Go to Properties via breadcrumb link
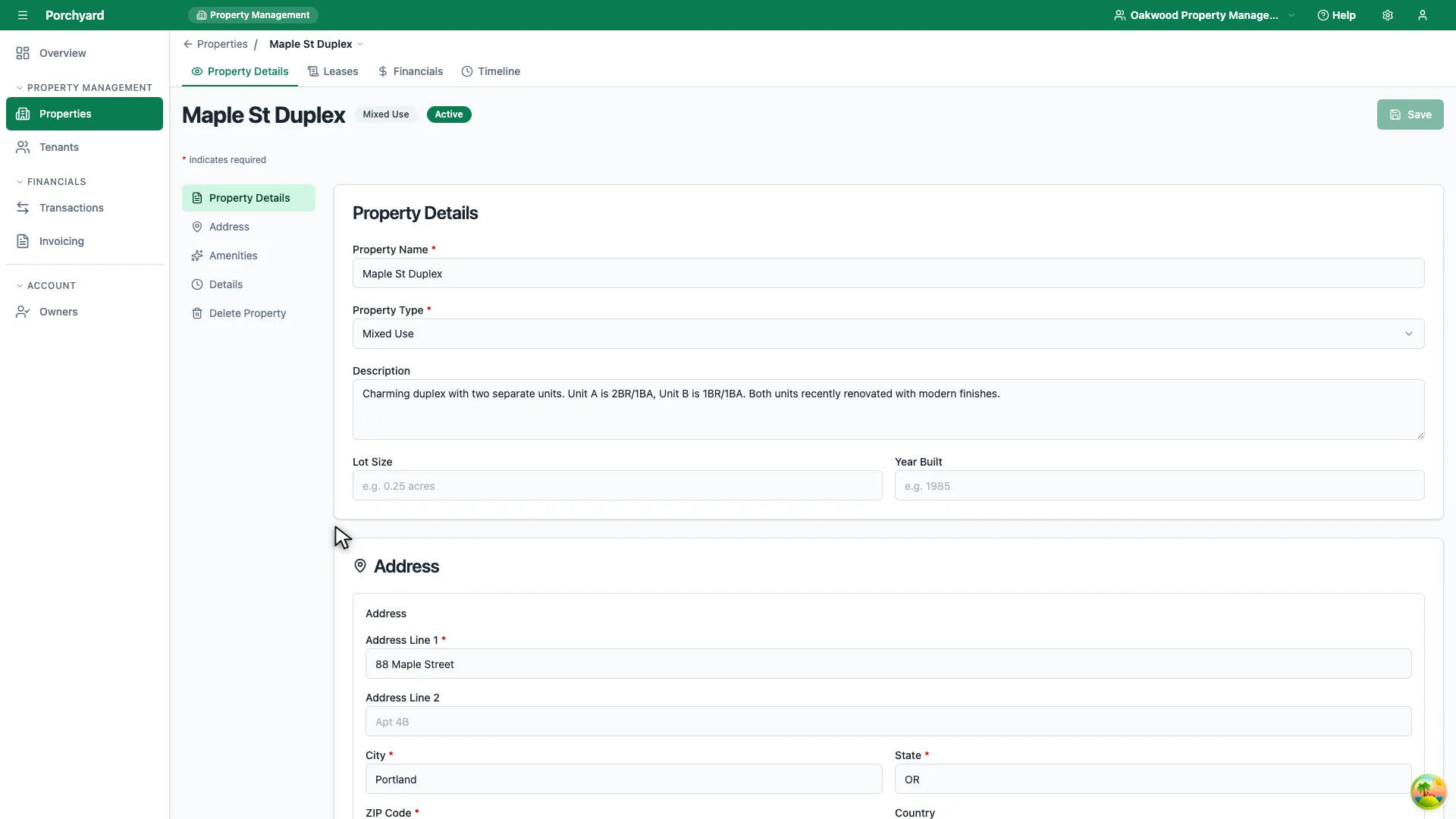 [222, 44]
